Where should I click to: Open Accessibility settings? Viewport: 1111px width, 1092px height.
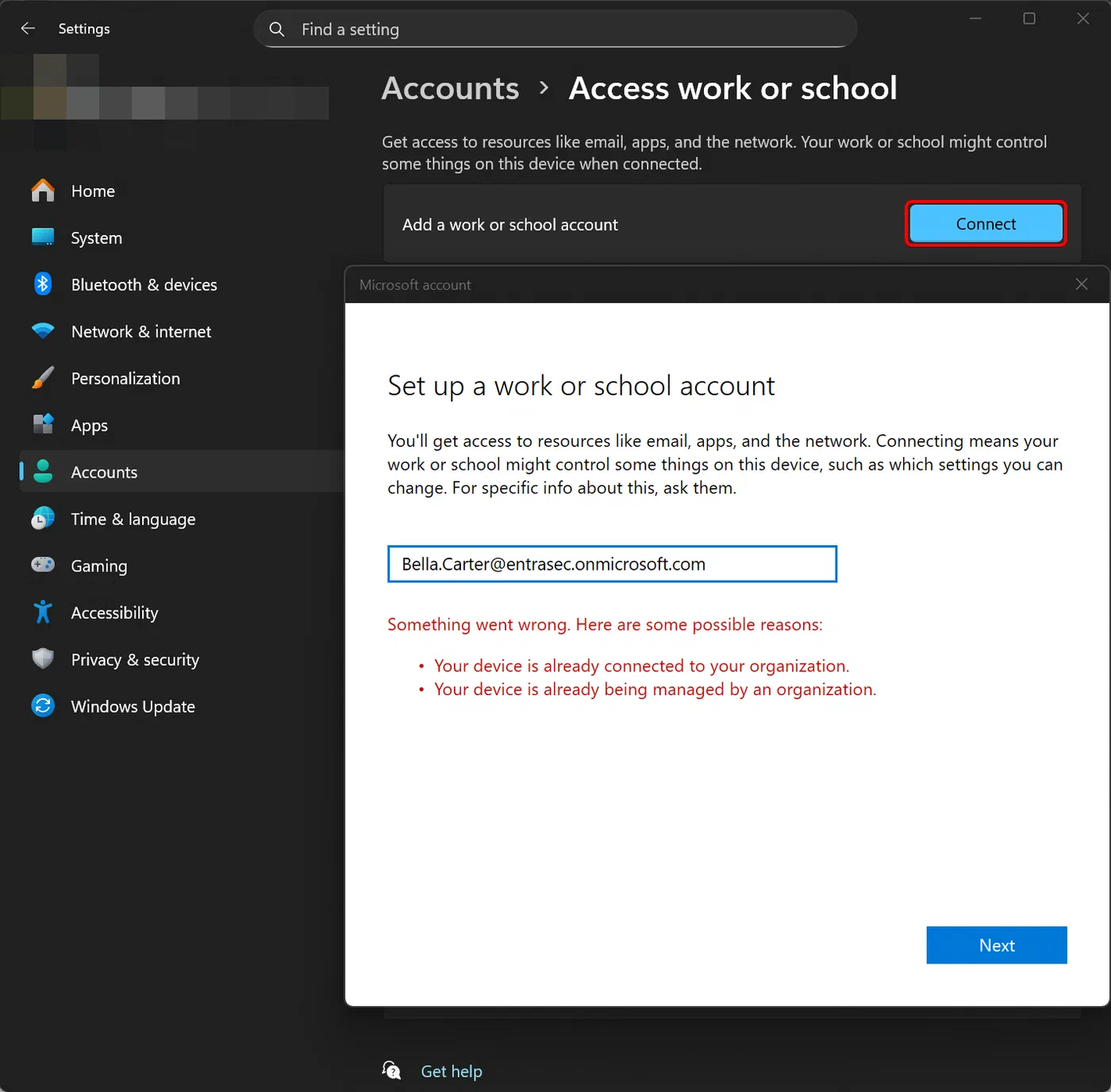click(x=182, y=613)
